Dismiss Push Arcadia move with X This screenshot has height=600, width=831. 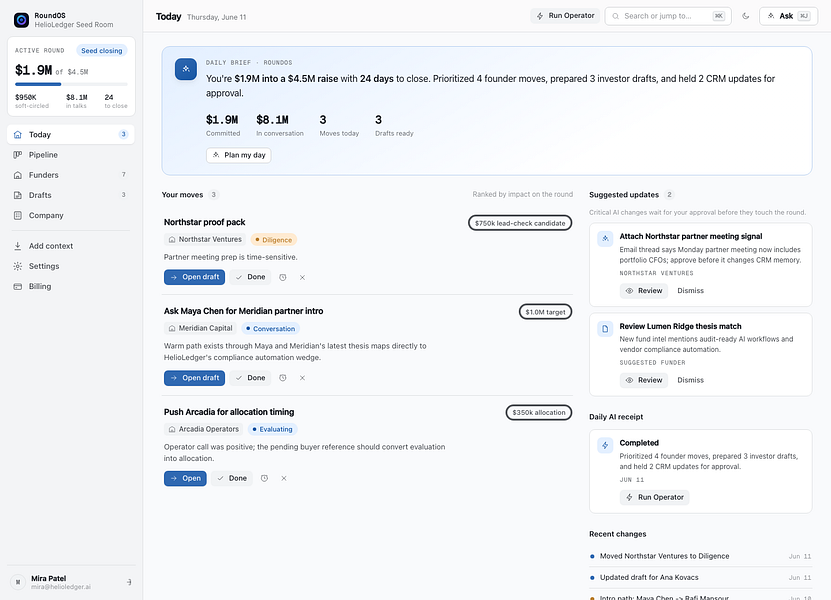(x=284, y=479)
